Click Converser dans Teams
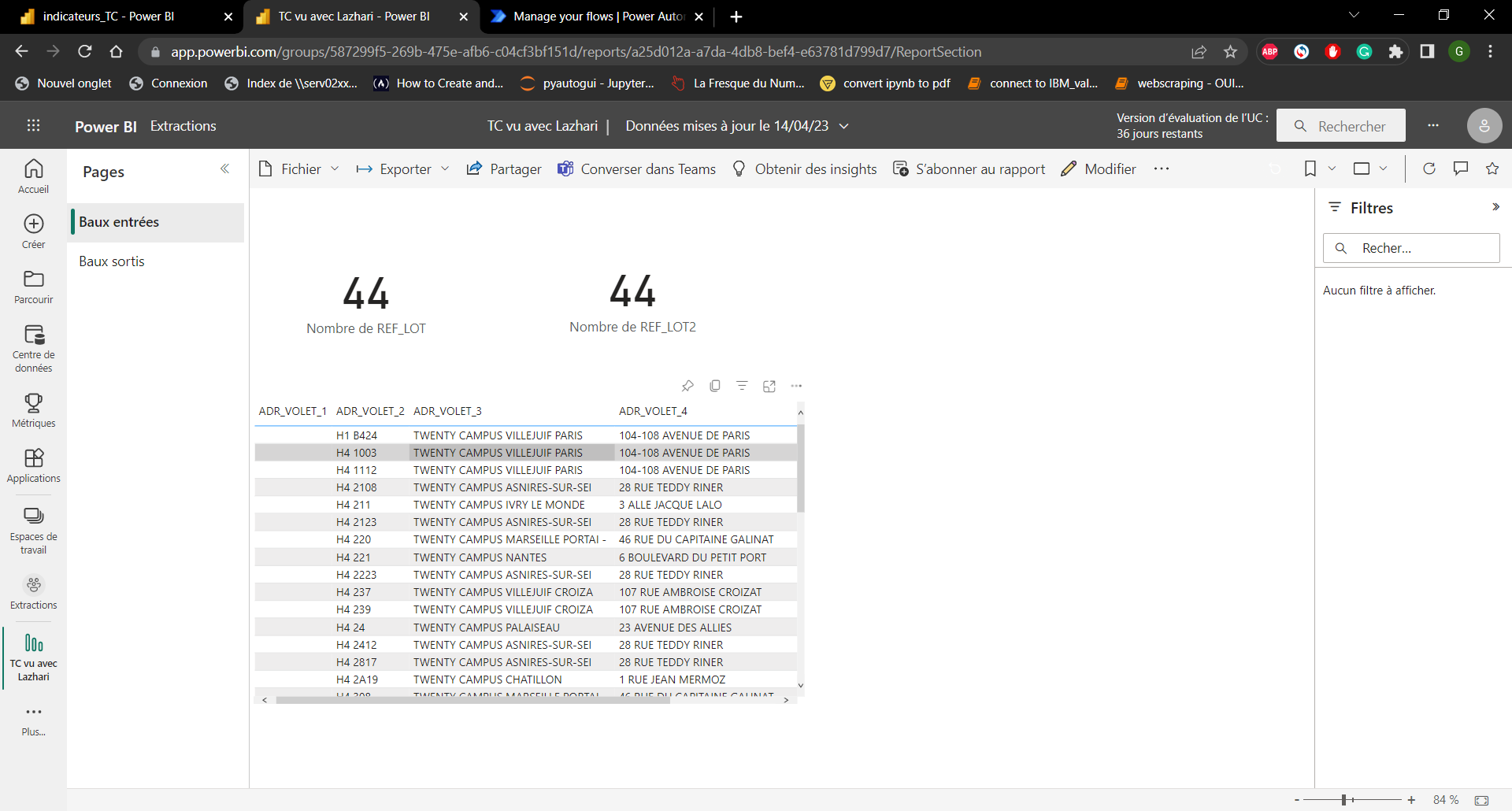Screen dimensions: 1512x811 [636, 168]
